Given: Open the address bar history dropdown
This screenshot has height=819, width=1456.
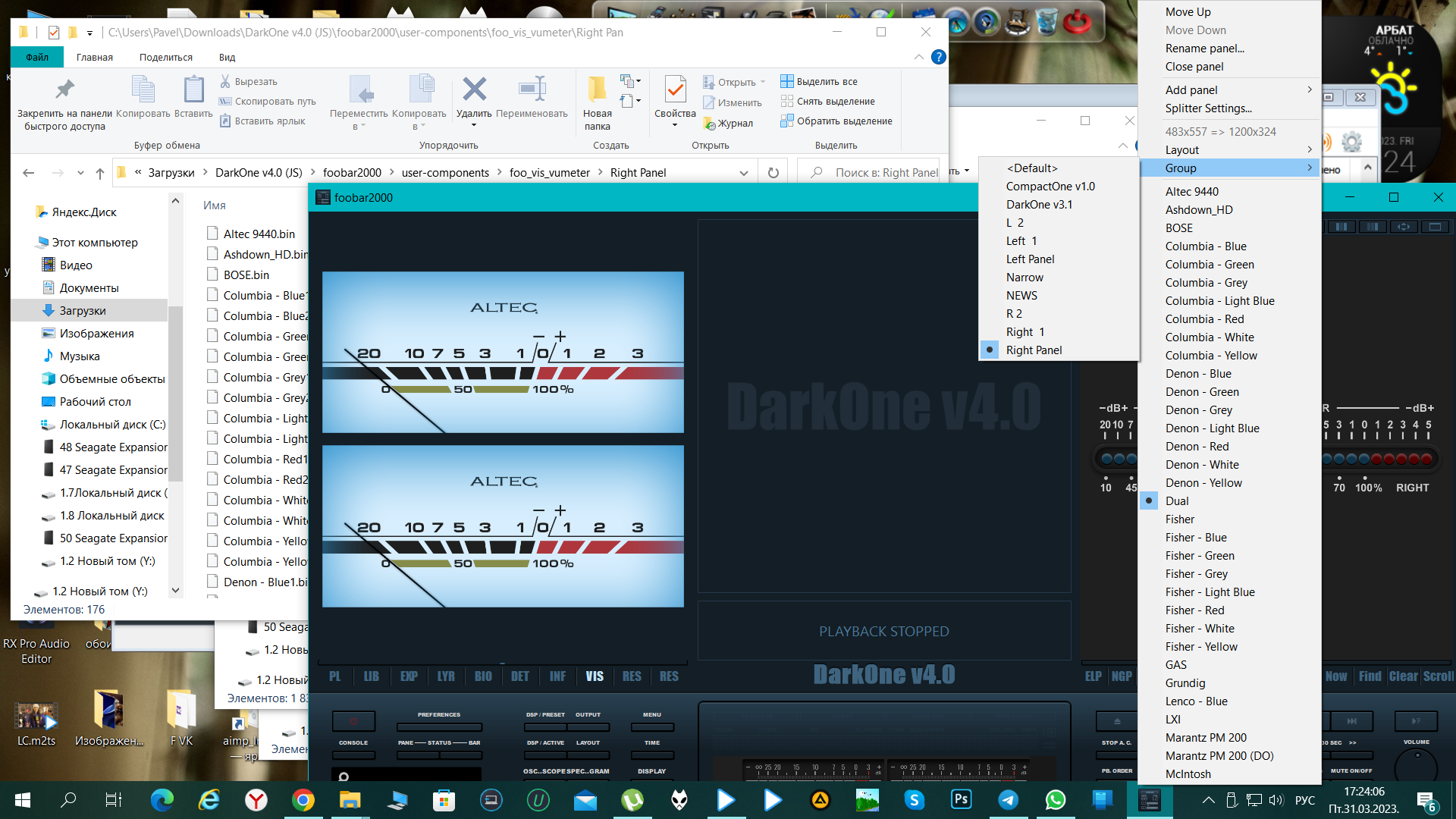Looking at the screenshot, I should (743, 173).
